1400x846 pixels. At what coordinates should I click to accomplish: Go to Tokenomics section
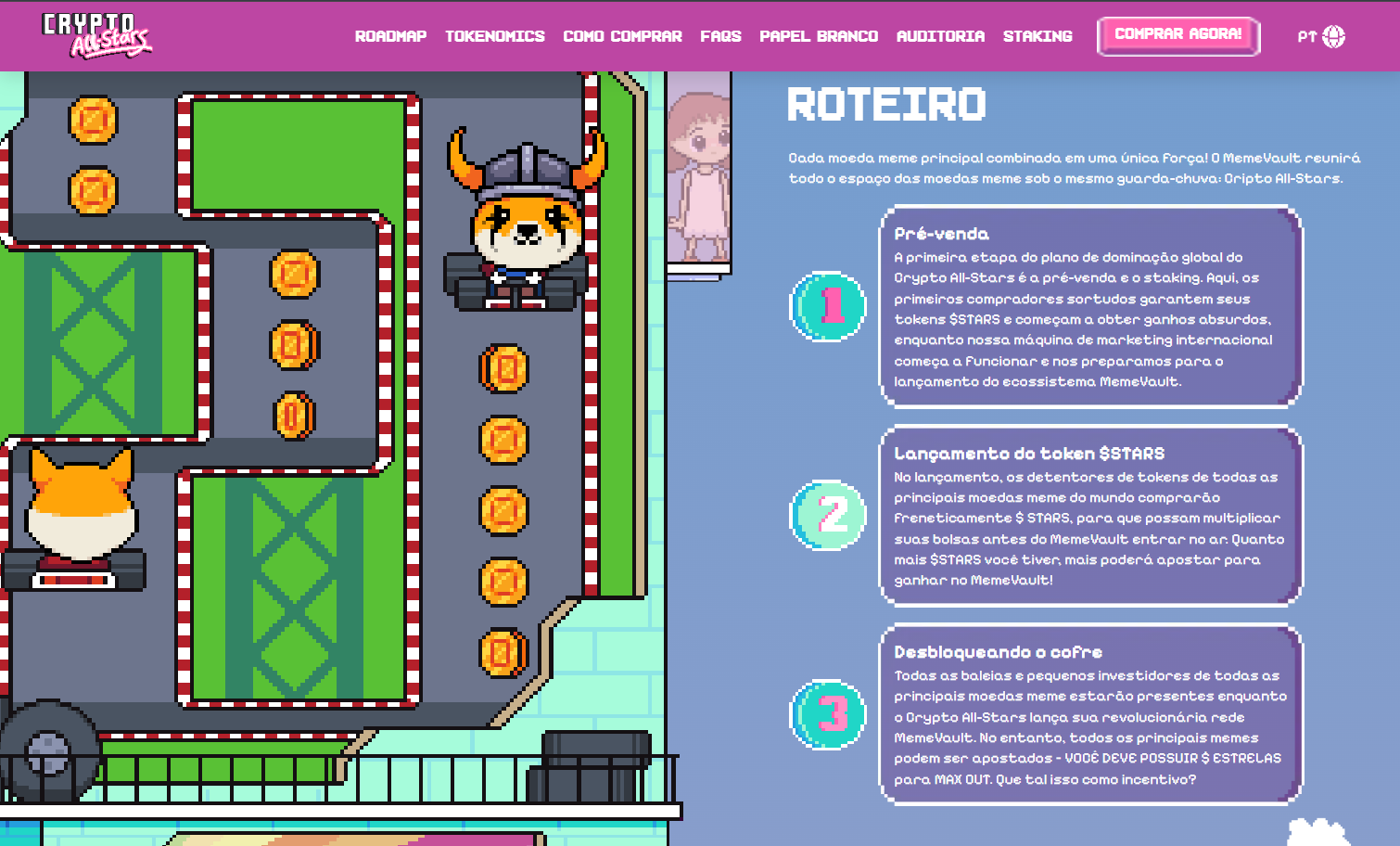494,36
